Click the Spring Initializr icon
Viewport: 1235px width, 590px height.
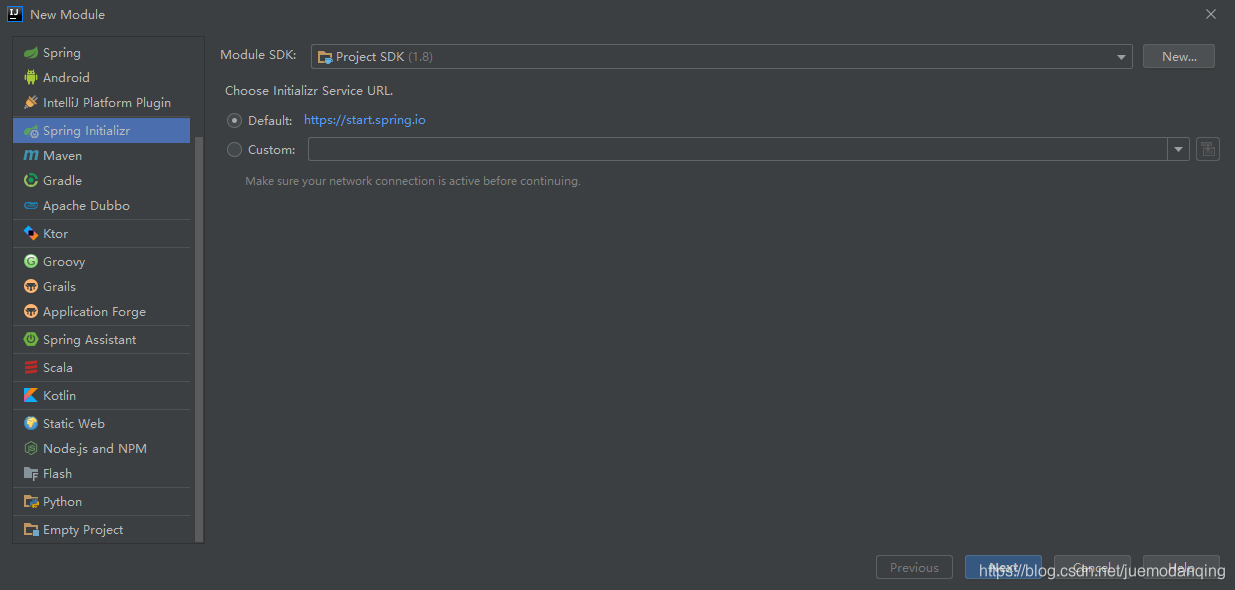point(31,131)
